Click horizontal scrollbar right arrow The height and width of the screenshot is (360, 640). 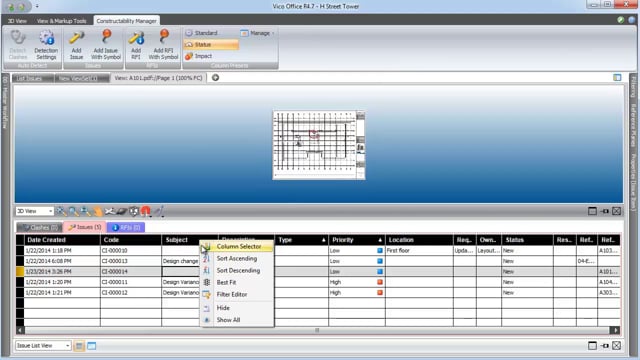[x=615, y=330]
